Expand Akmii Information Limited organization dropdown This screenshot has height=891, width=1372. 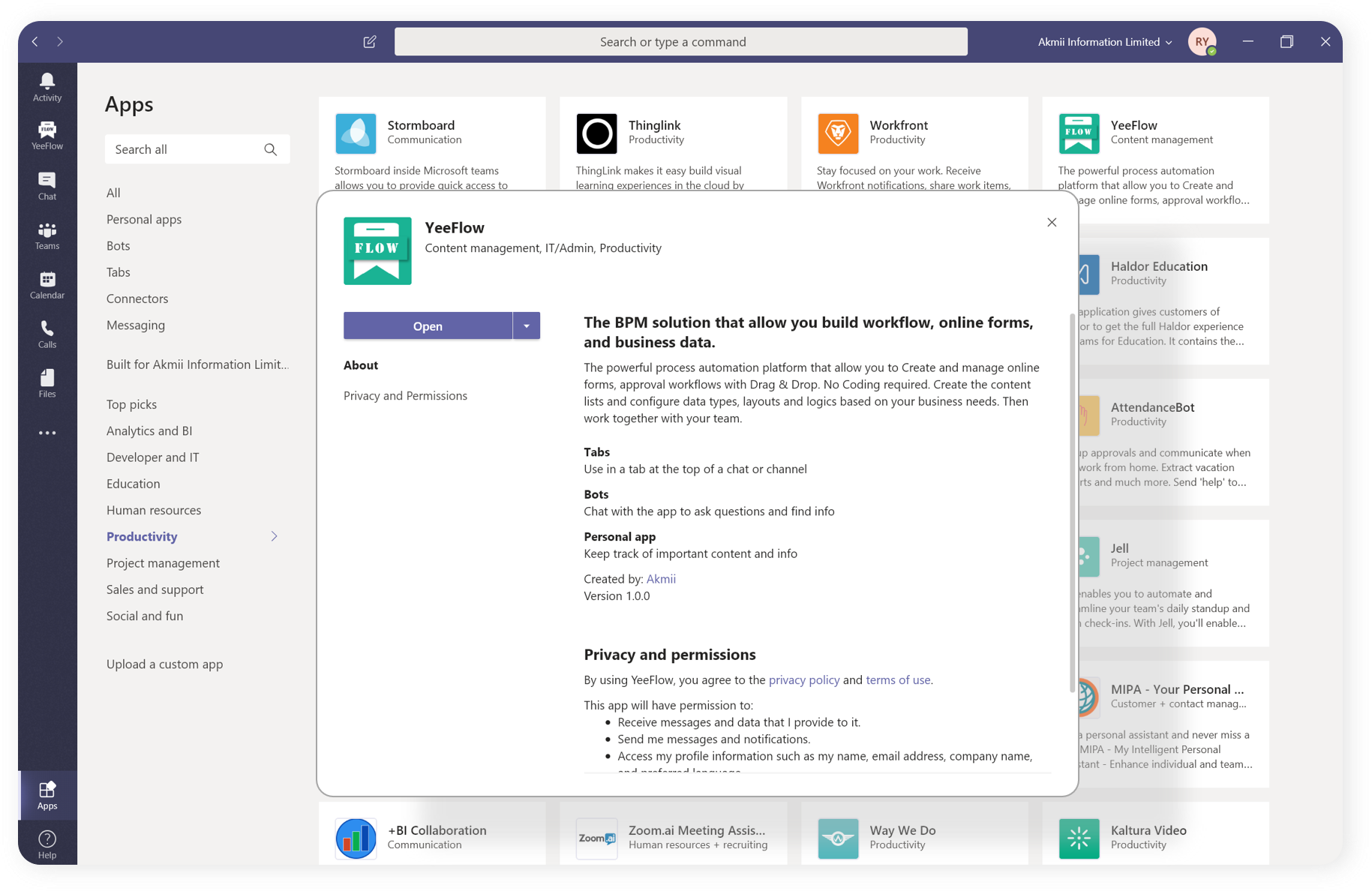click(x=1104, y=42)
